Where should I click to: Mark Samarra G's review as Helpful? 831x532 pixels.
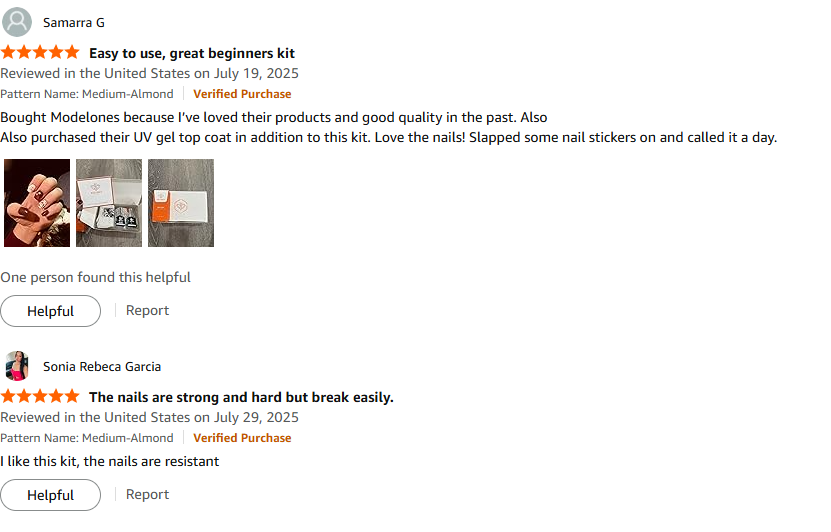pyautogui.click(x=50, y=311)
